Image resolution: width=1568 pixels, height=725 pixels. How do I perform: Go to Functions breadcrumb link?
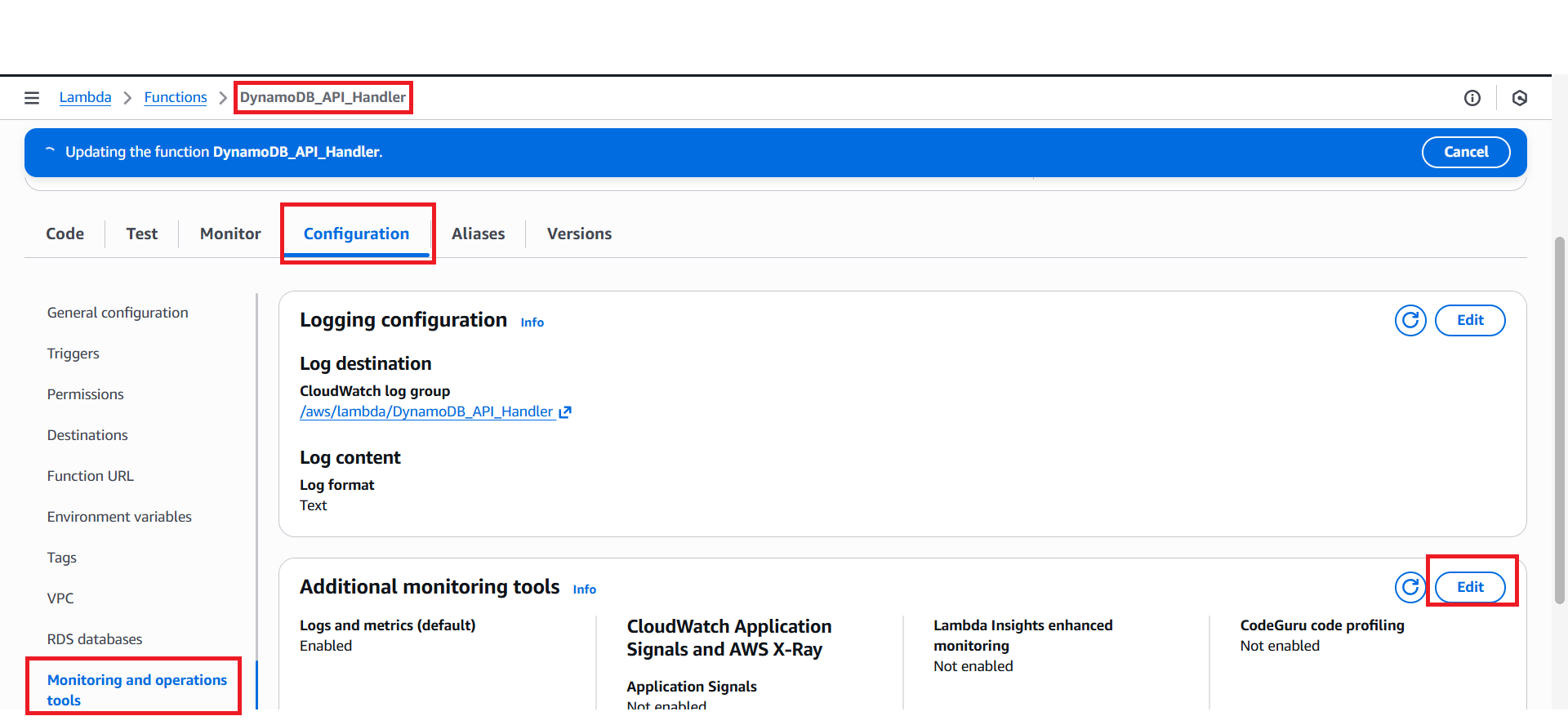(176, 97)
